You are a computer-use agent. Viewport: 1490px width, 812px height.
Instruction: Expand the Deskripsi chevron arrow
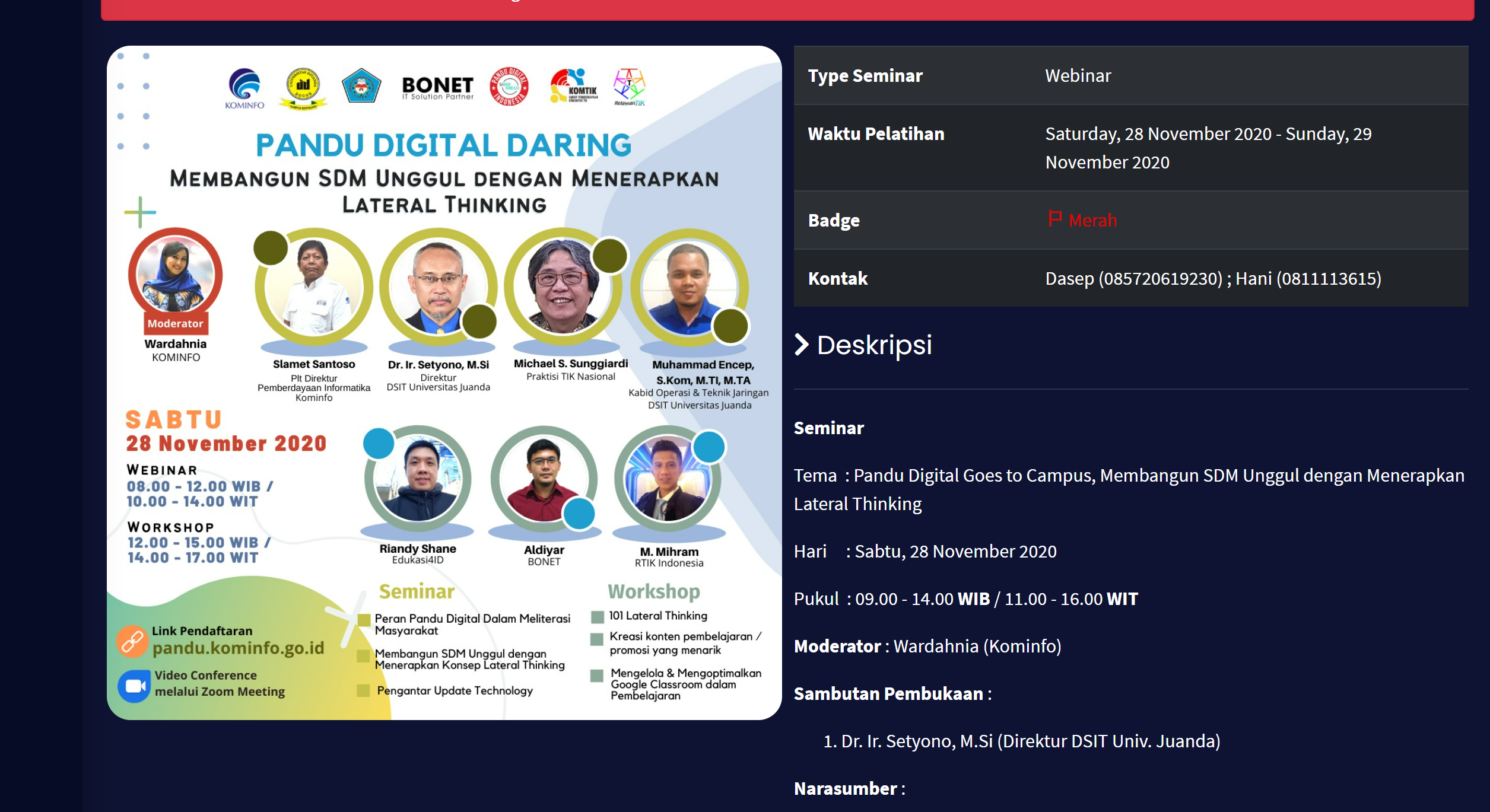(801, 345)
